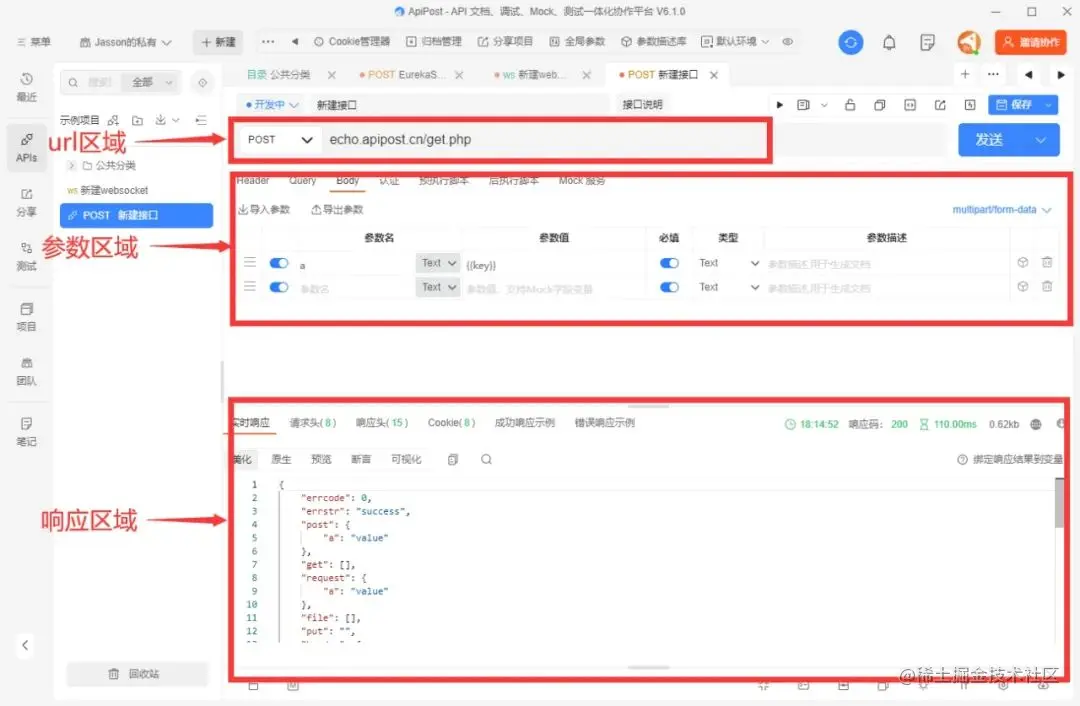Screen dimensions: 1080x706
Task: Copy the response using the copy icon
Action: tap(453, 459)
